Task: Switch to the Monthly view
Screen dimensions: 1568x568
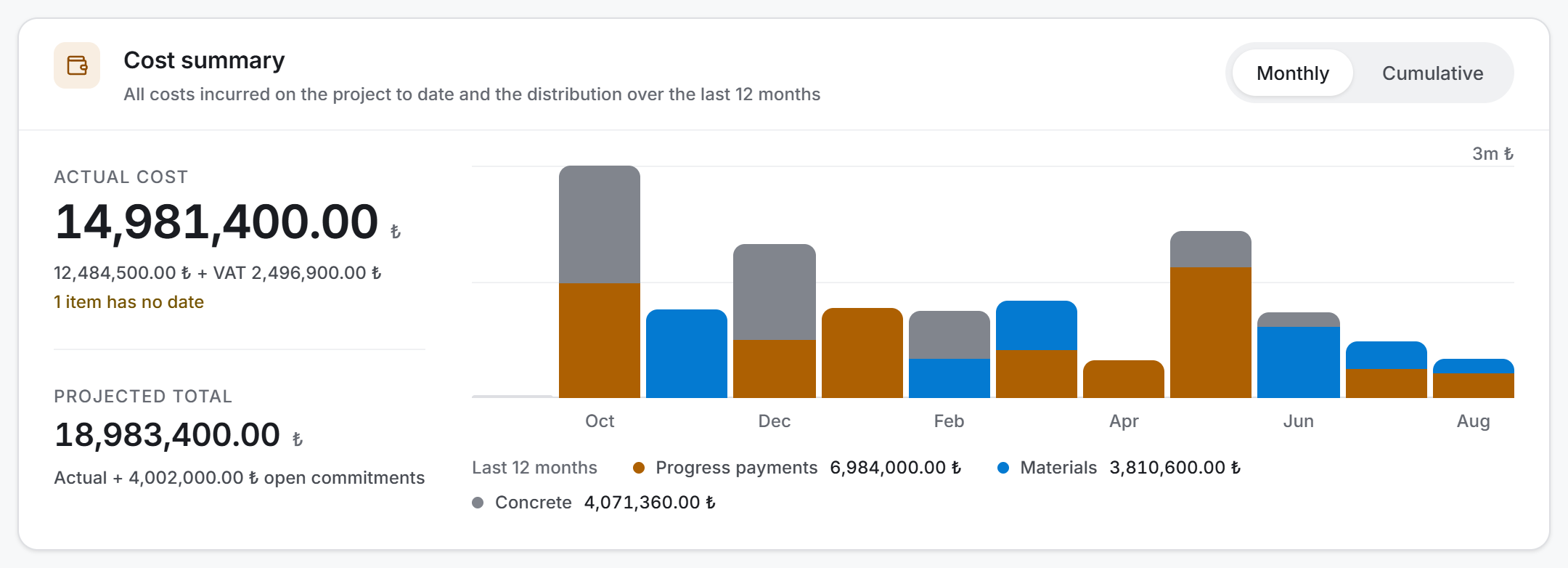Action: pyautogui.click(x=1292, y=73)
